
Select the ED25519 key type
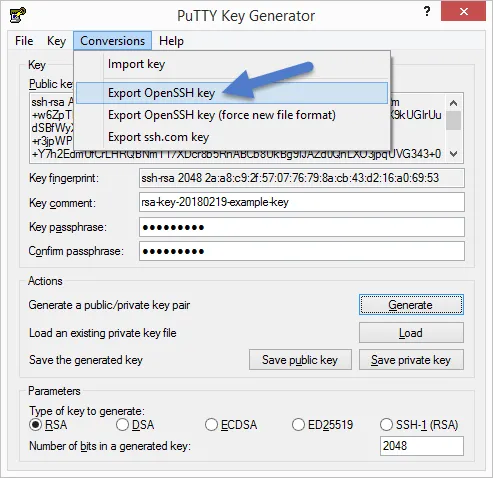pyautogui.click(x=322, y=425)
